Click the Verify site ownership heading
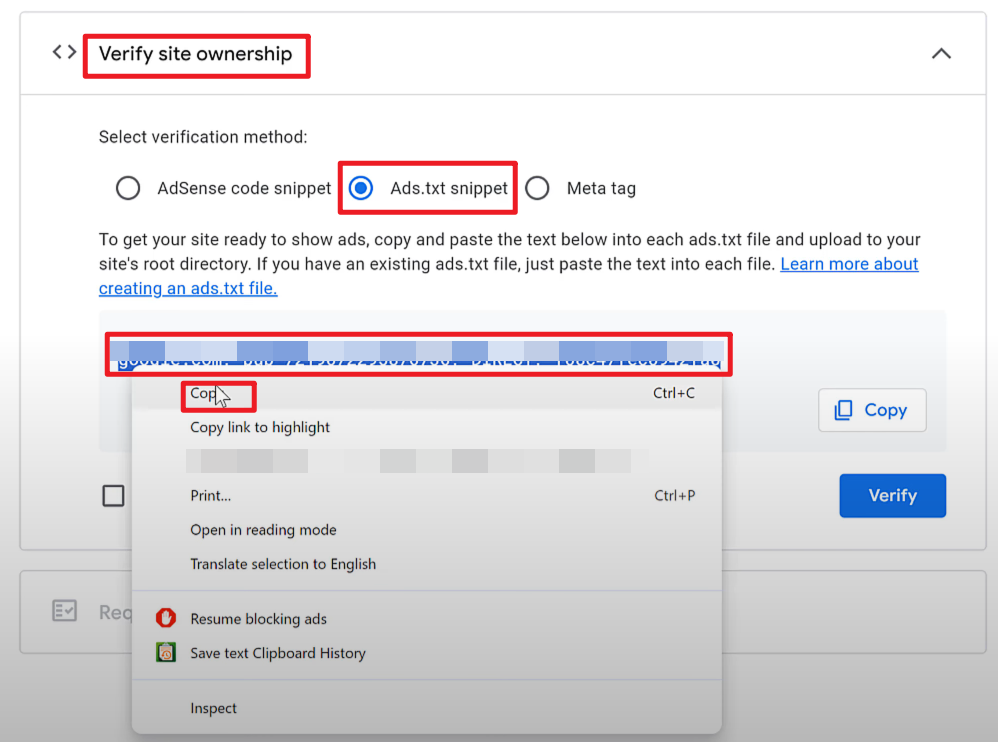Screen dimensions: 998x742 click(195, 54)
